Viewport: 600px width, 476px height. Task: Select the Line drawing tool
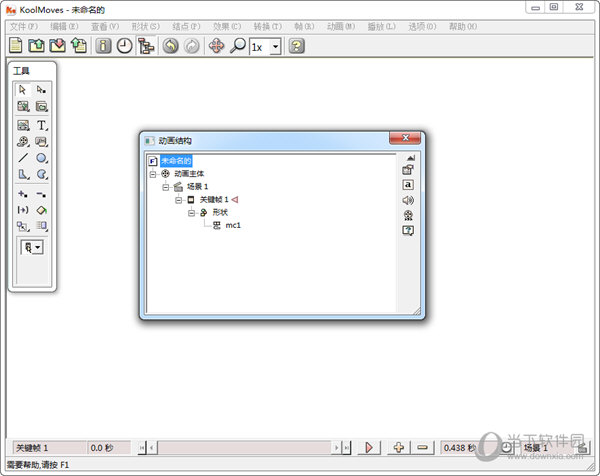tap(23, 158)
